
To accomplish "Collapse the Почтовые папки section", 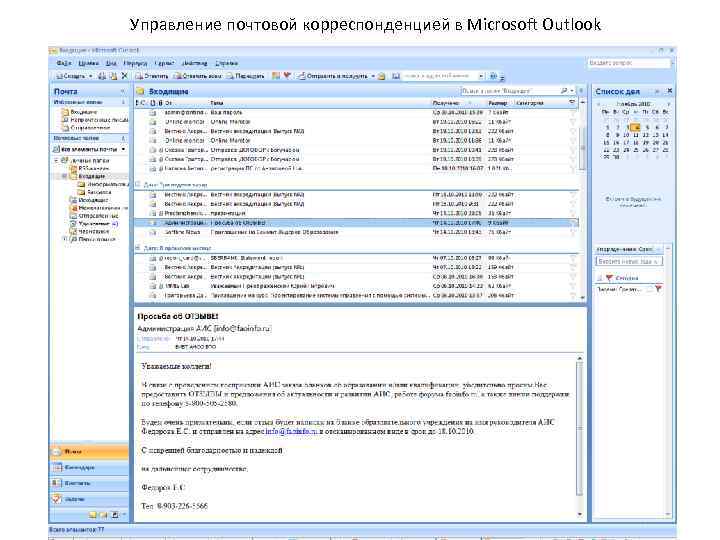I will pos(123,138).
